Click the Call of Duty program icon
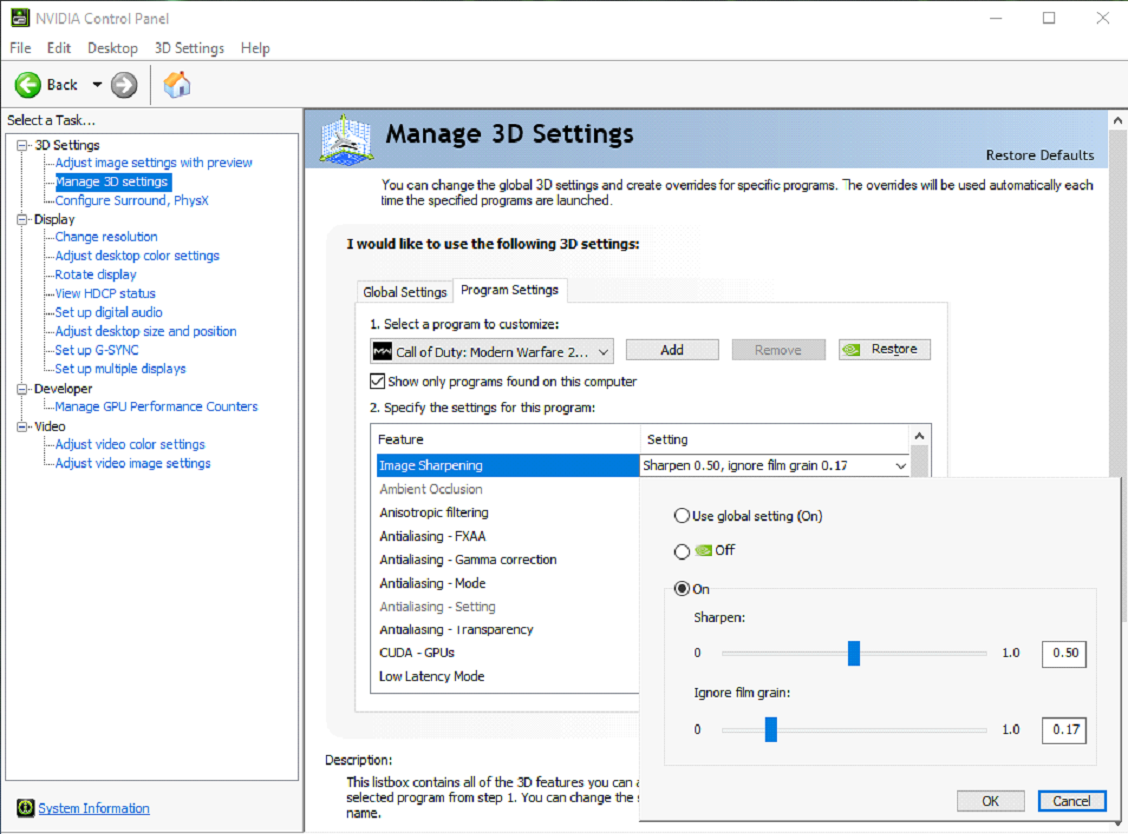Viewport: 1128px width, 834px height. (x=382, y=351)
